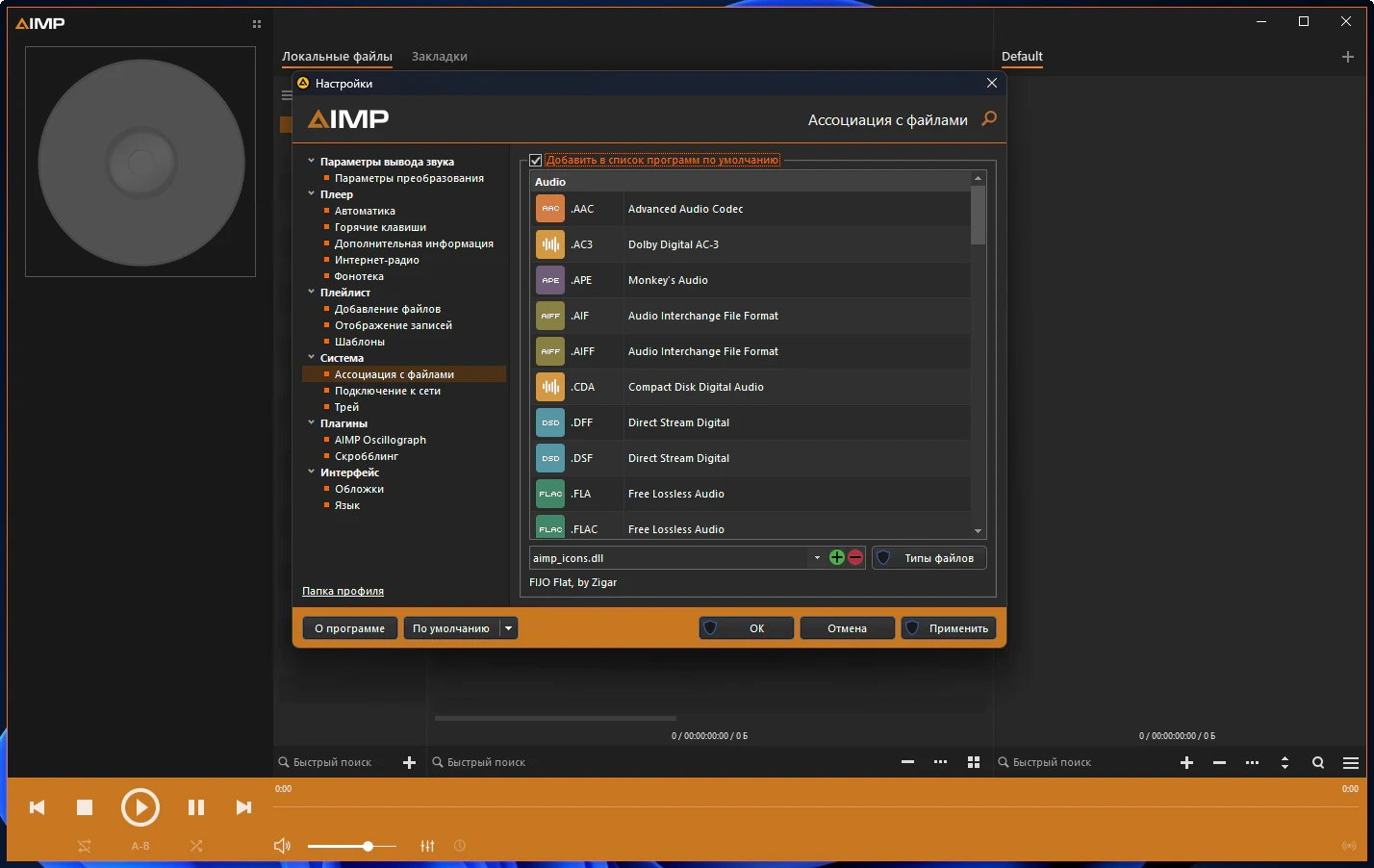Switch to the 'Закладки' tab

pos(440,57)
